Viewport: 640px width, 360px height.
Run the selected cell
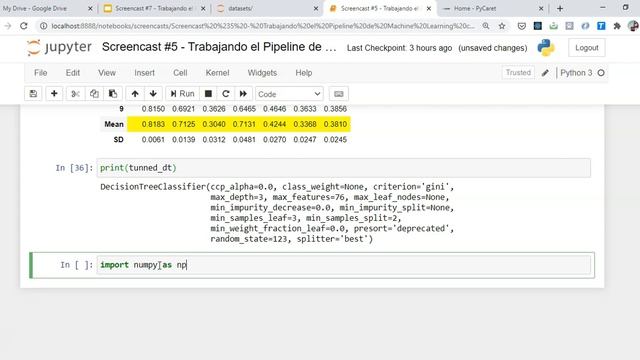pos(182,94)
